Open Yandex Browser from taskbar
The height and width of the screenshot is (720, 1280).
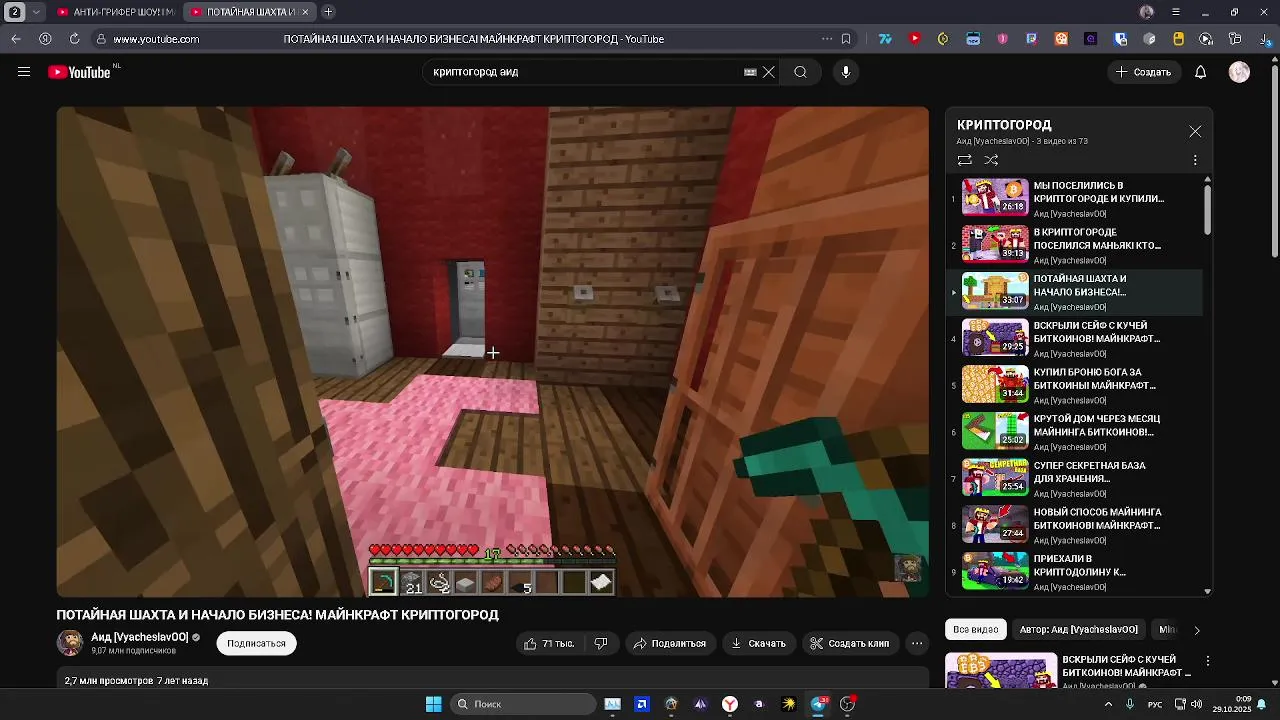[x=730, y=704]
